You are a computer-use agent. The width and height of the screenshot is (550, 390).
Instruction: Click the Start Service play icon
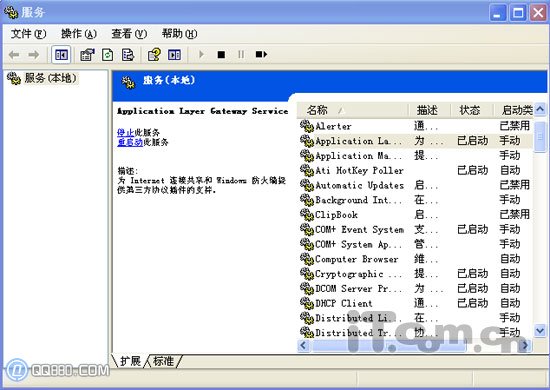201,54
